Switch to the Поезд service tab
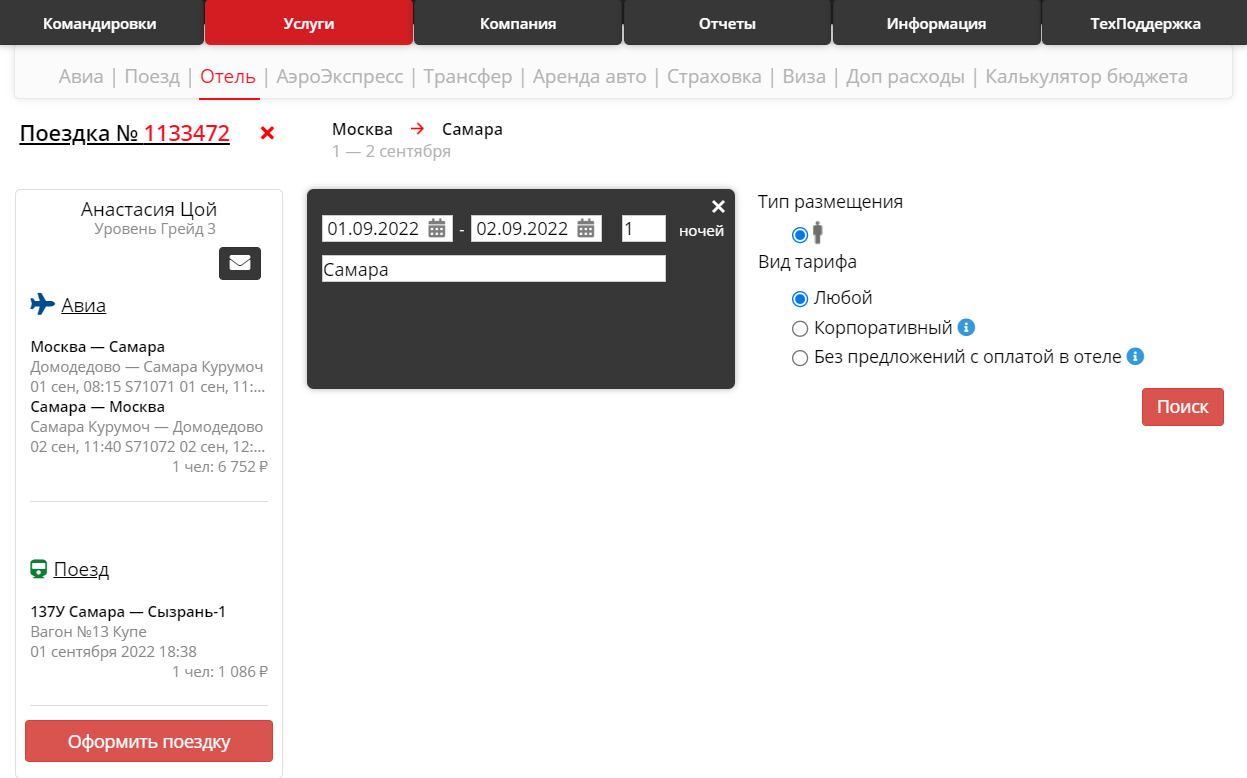 point(152,76)
